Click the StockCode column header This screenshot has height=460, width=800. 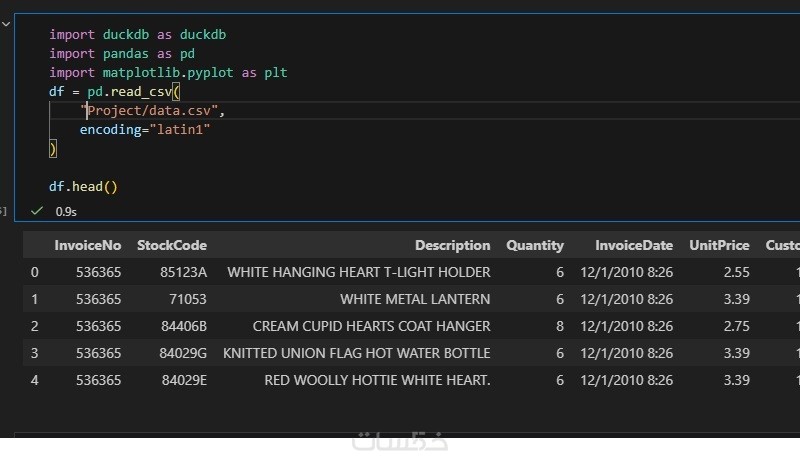click(172, 245)
